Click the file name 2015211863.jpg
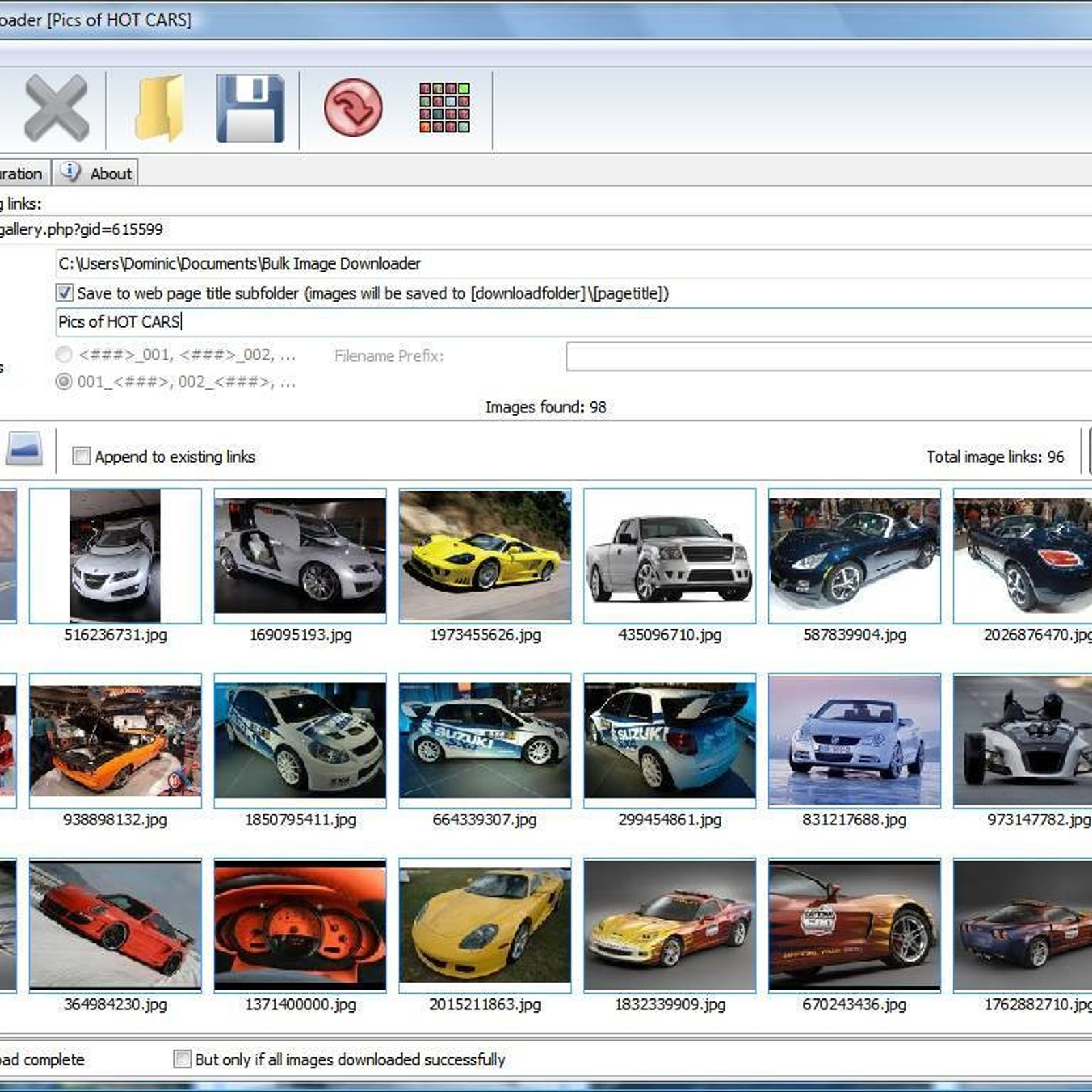The height and width of the screenshot is (1092, 1092). coord(485,1005)
